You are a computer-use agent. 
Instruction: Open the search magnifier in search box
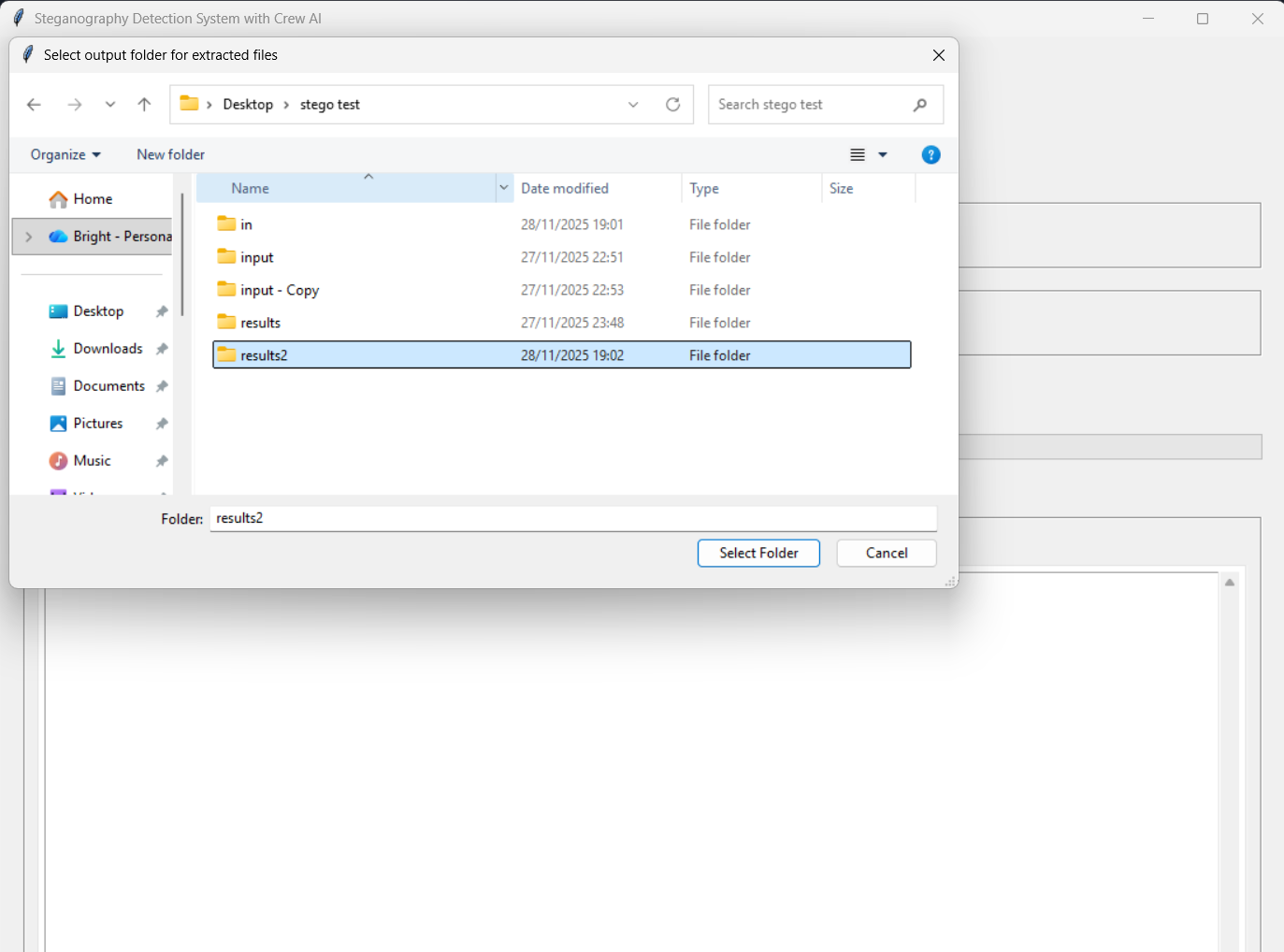pyautogui.click(x=920, y=105)
